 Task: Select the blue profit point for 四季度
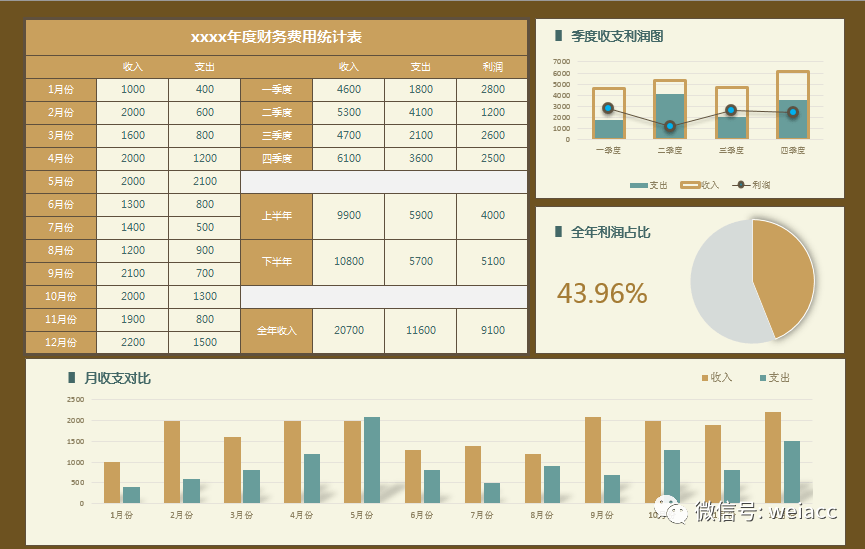point(793,112)
